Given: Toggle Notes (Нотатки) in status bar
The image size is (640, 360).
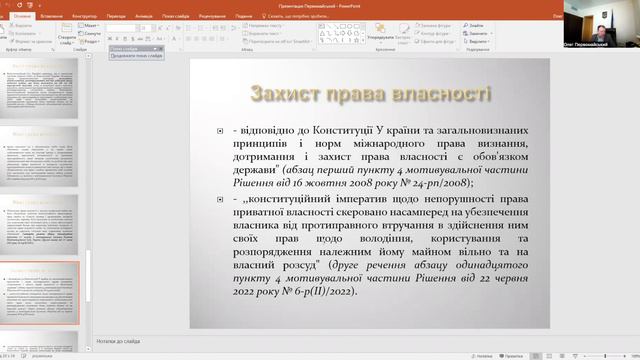Looking at the screenshot, I should tap(482, 356).
